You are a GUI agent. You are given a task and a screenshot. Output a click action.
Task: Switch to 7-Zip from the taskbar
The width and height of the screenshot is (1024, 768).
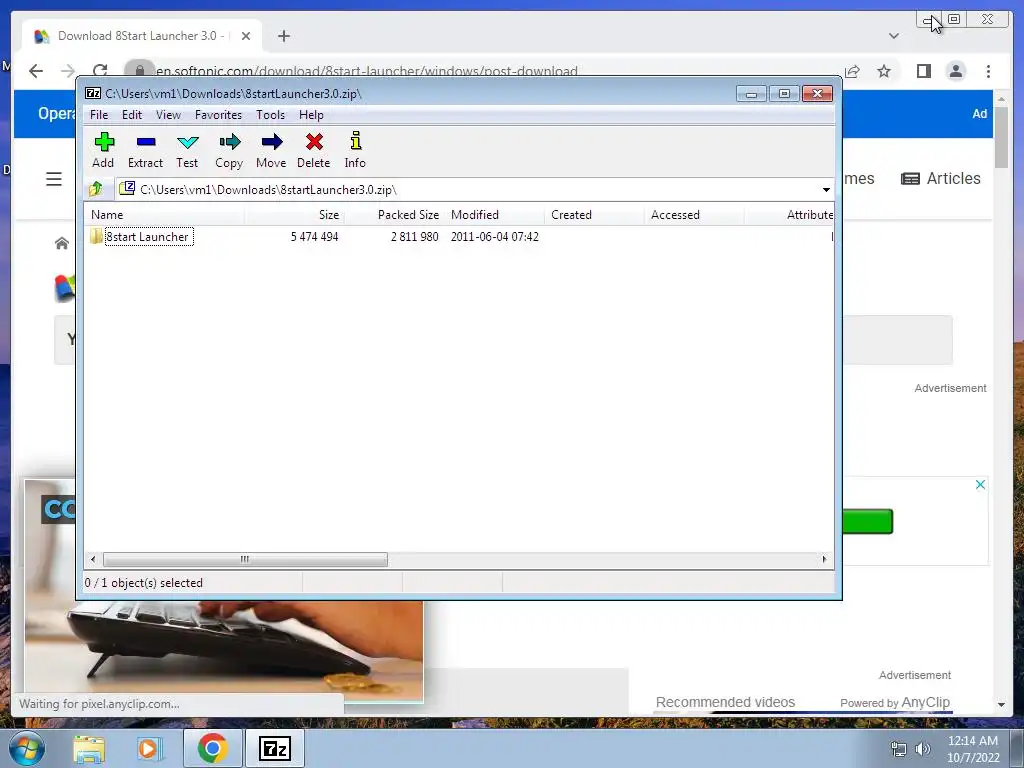point(275,748)
